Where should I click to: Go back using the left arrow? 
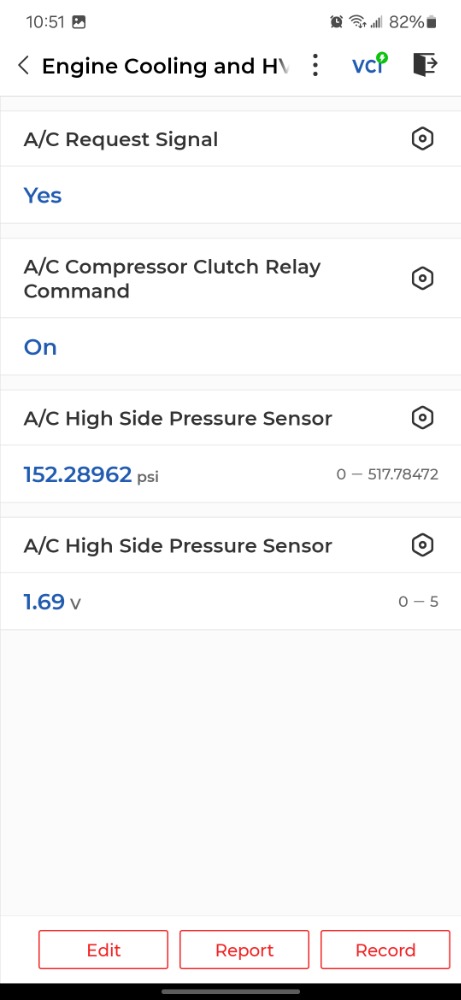pos(24,65)
